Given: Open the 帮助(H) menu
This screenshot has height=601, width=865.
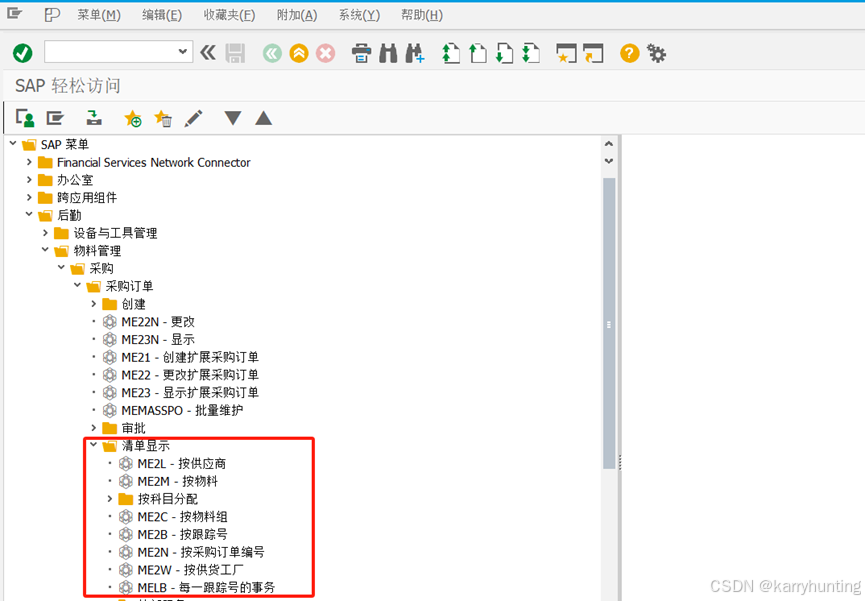Looking at the screenshot, I should 421,15.
